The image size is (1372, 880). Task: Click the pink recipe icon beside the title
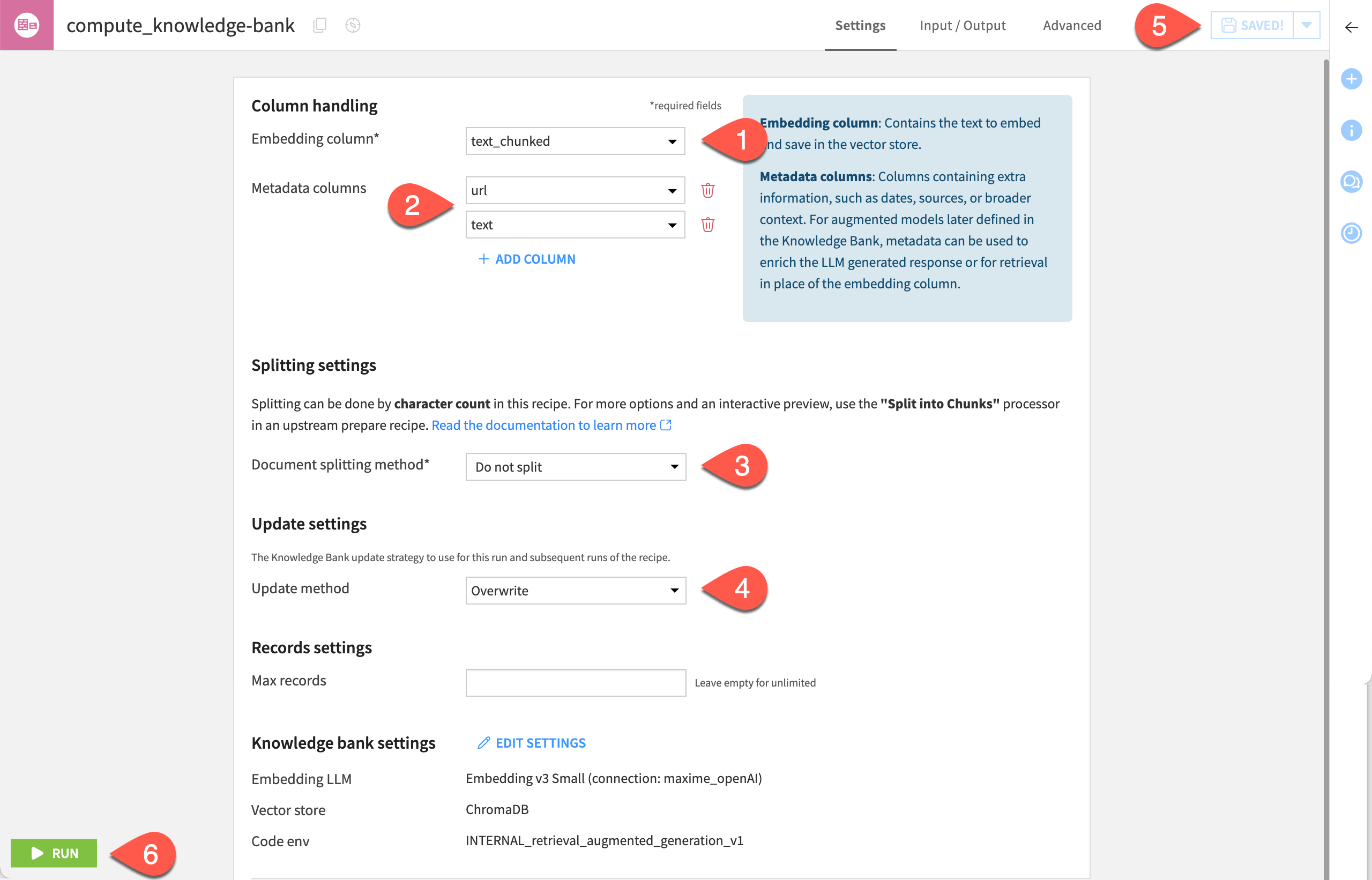point(27,25)
